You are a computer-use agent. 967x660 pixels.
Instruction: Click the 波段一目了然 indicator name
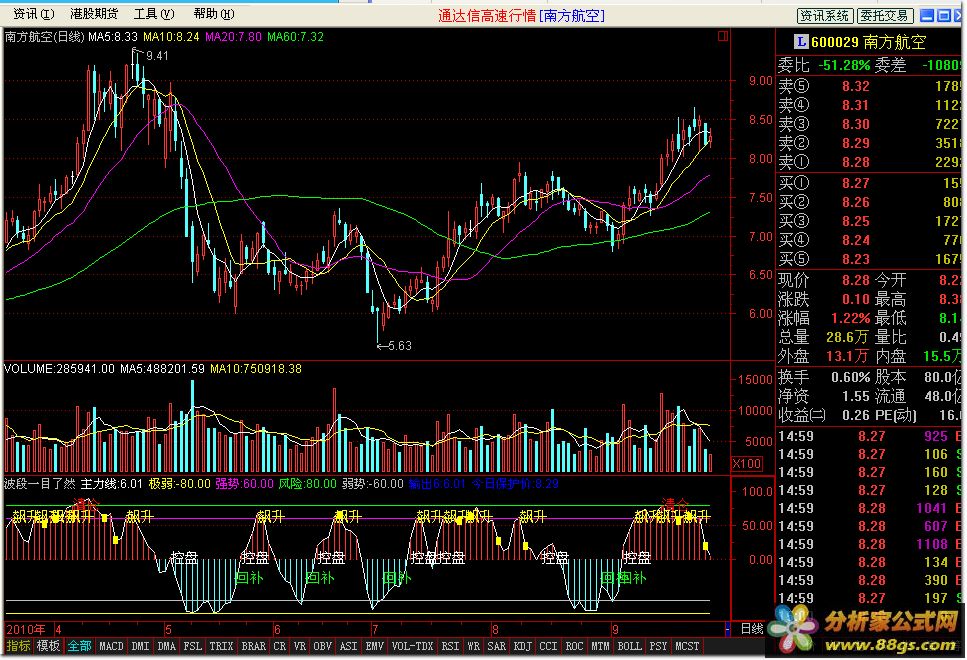[x=40, y=484]
